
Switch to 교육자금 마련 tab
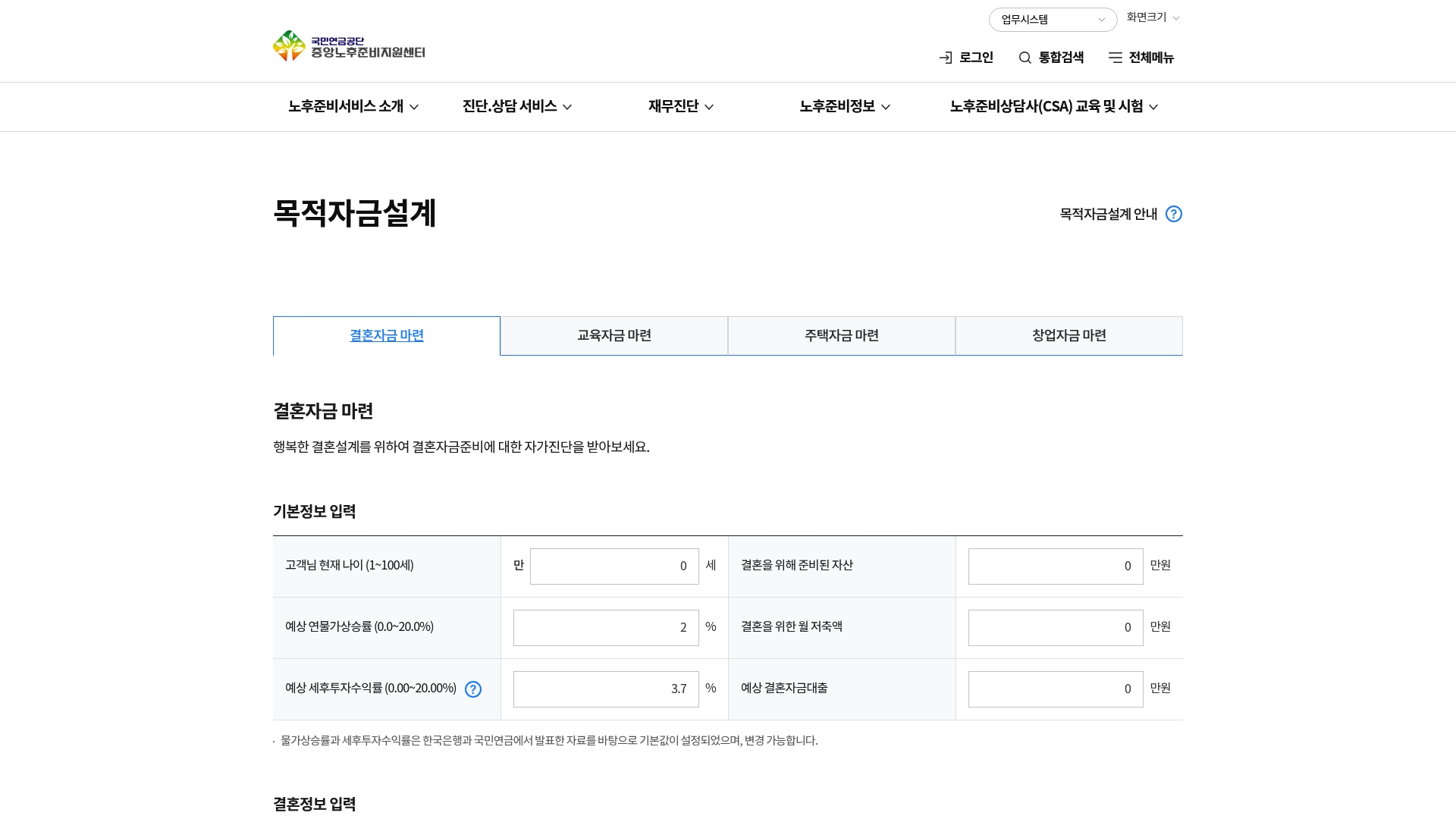tap(614, 336)
